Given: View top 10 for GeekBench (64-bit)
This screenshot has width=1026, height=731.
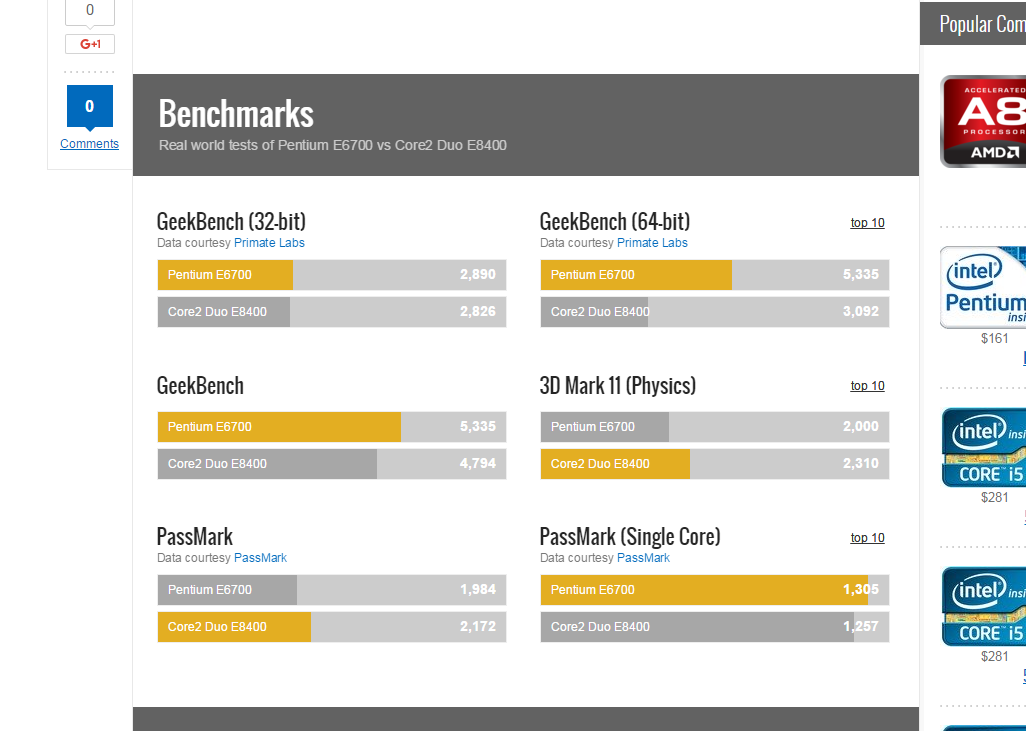Looking at the screenshot, I should (x=867, y=223).
